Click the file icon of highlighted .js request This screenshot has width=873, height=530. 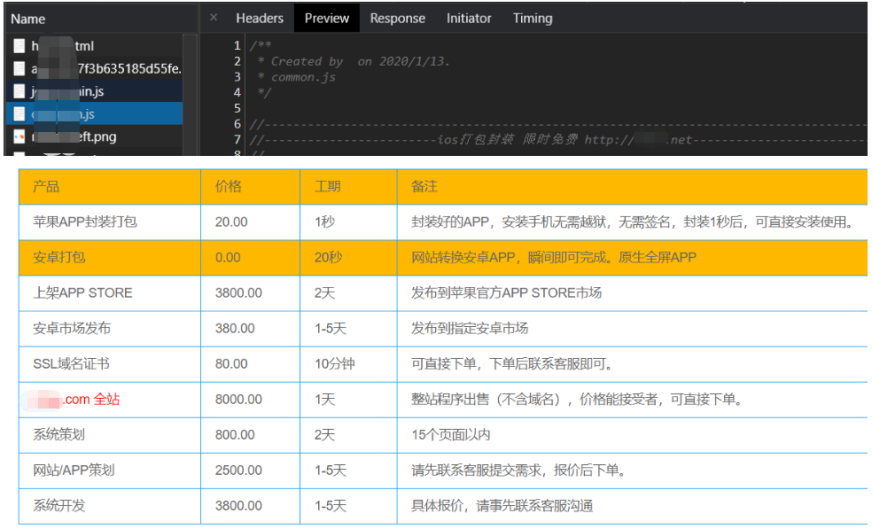[19, 114]
